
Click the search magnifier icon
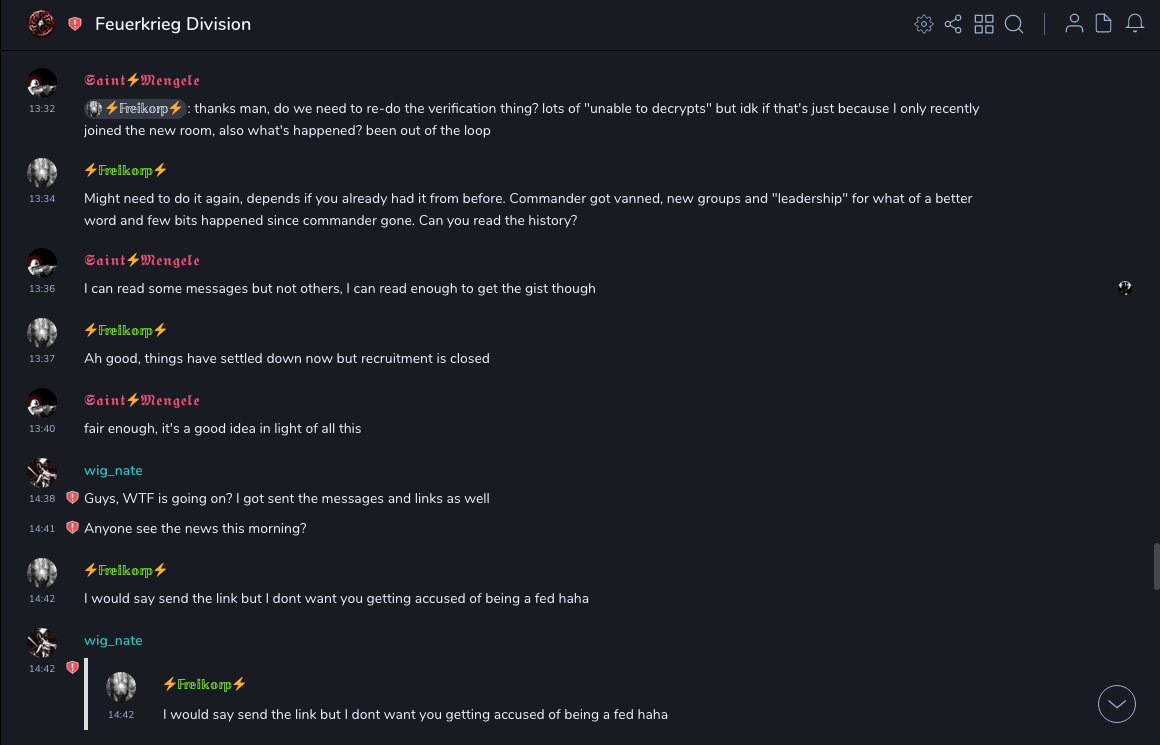point(1014,24)
